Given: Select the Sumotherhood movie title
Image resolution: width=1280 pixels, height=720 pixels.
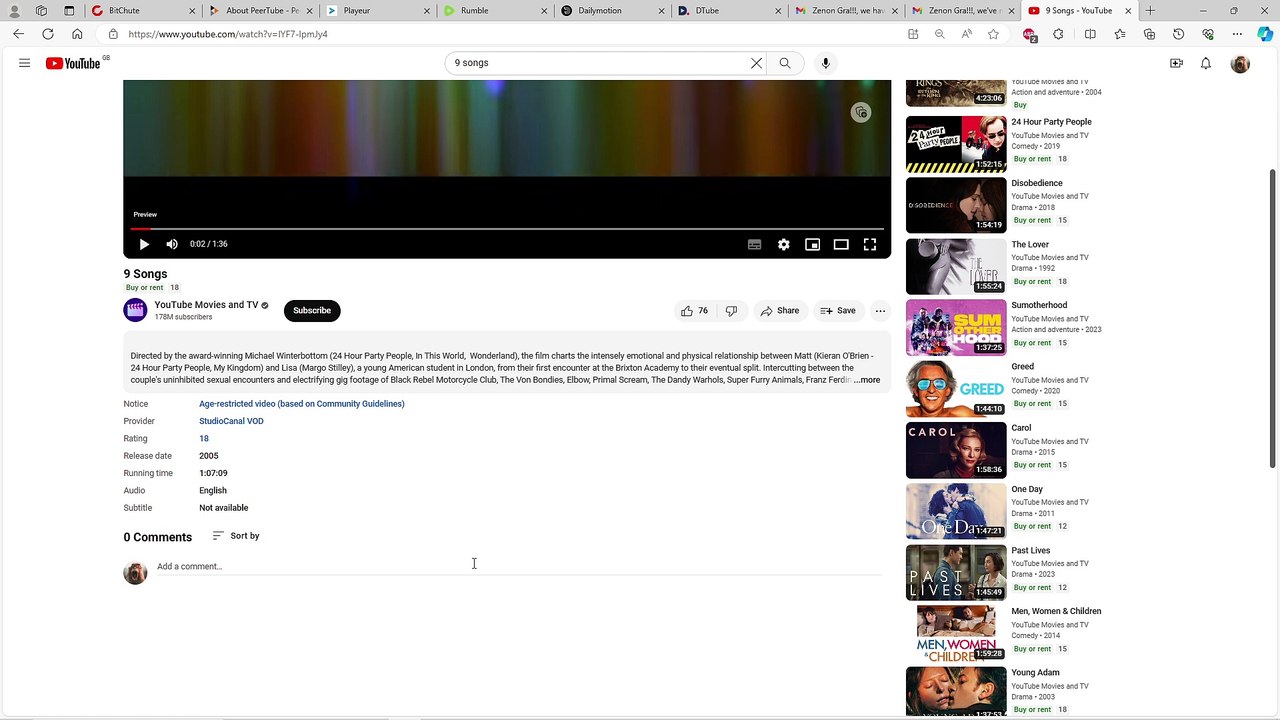Looking at the screenshot, I should (1039, 305).
